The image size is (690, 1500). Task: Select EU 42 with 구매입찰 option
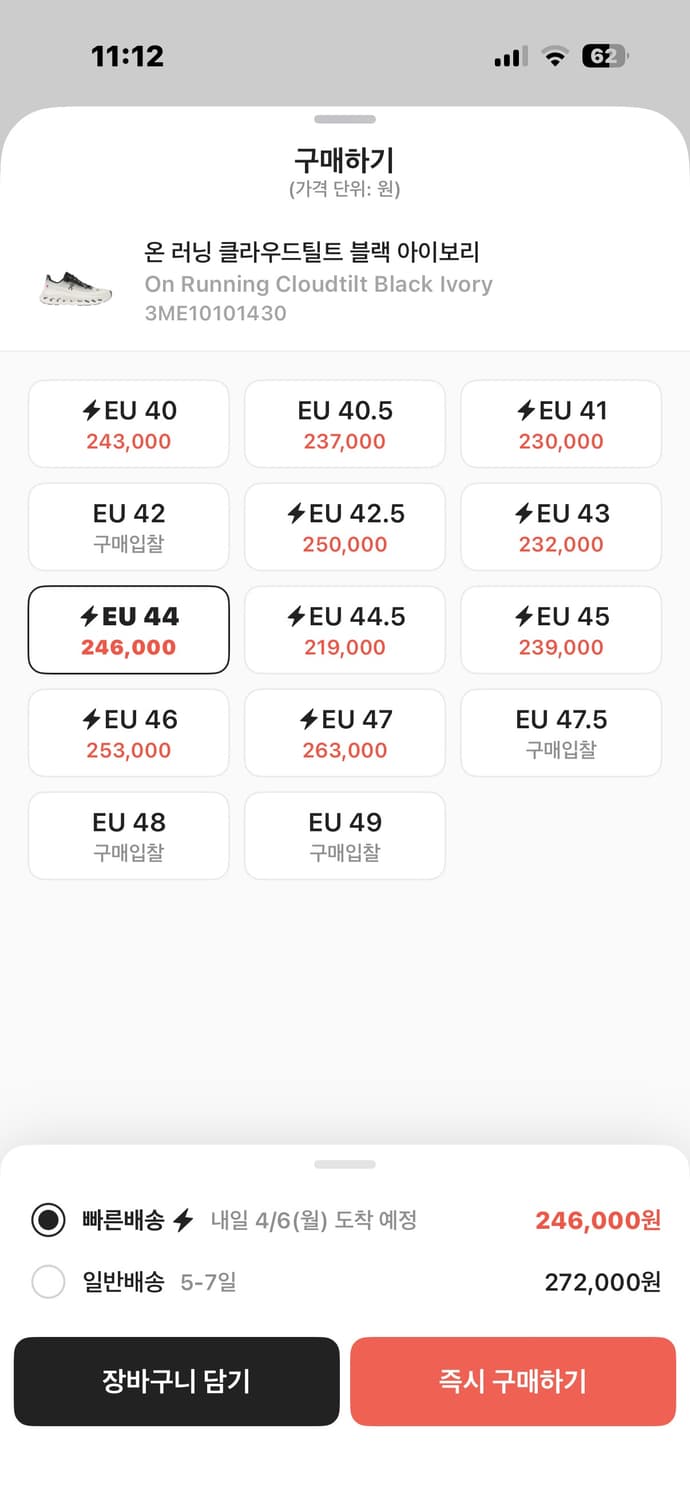pos(128,526)
